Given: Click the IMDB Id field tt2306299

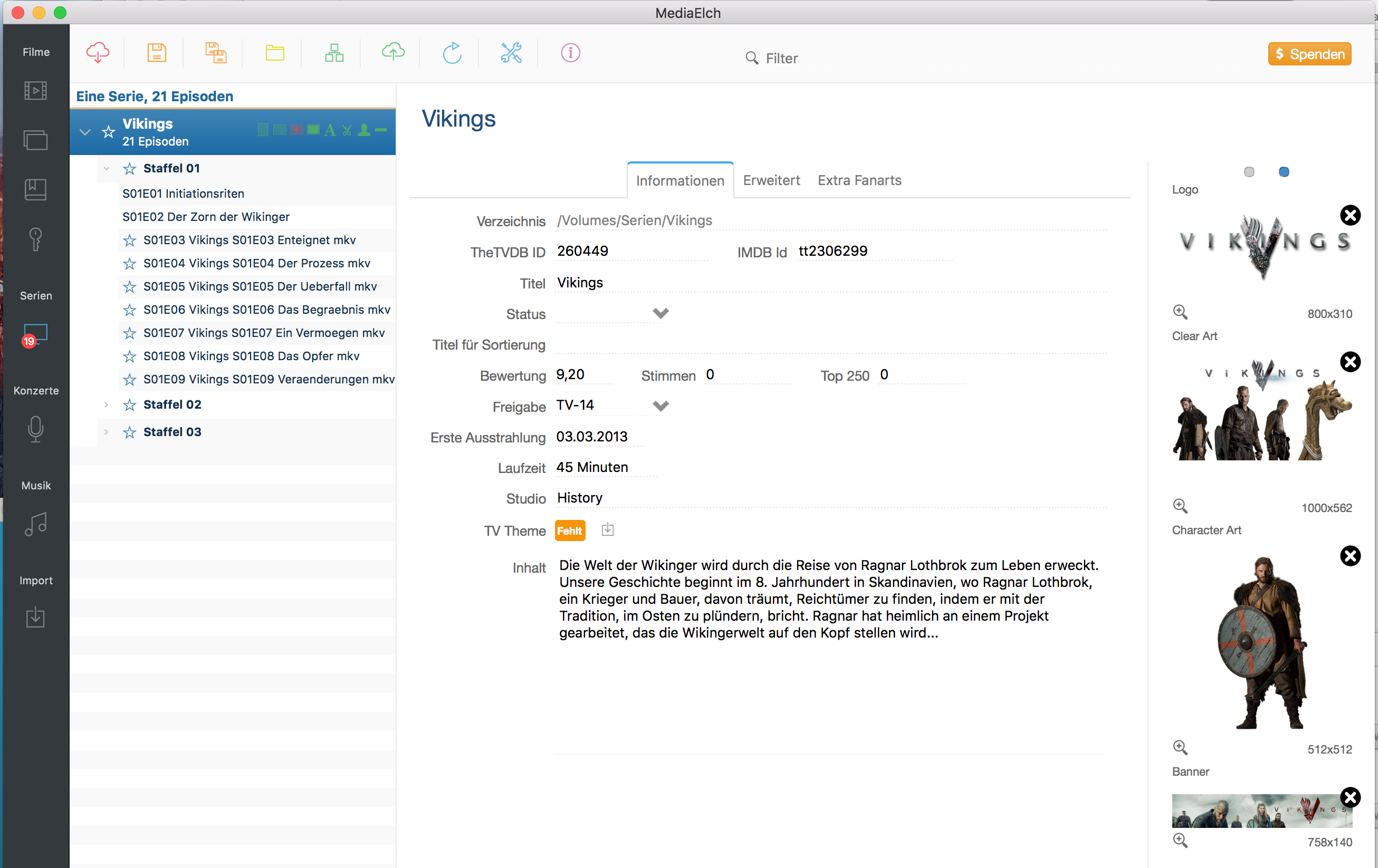Looking at the screenshot, I should click(874, 251).
